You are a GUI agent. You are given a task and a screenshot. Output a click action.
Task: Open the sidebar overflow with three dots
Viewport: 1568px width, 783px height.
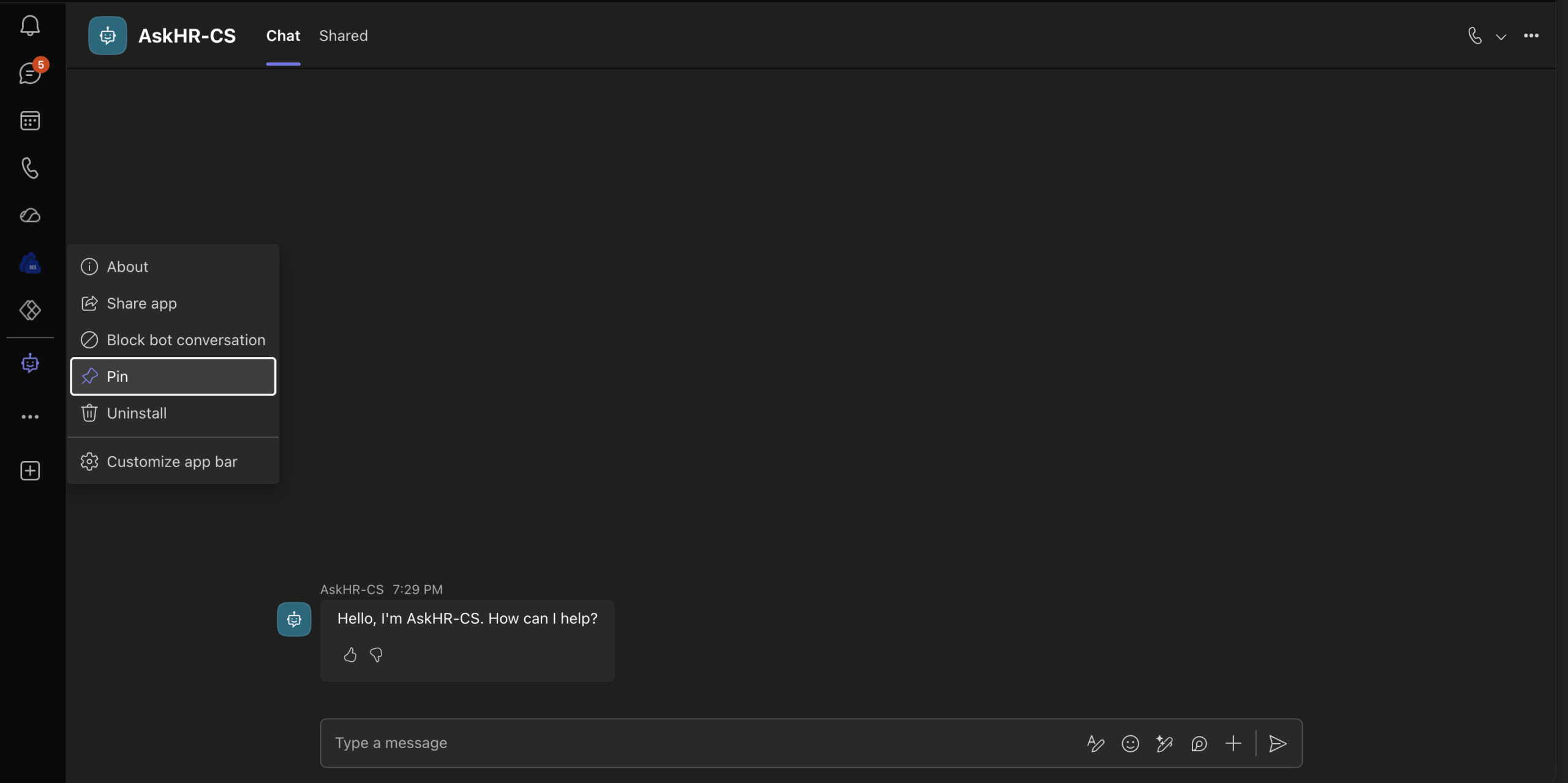click(x=30, y=417)
